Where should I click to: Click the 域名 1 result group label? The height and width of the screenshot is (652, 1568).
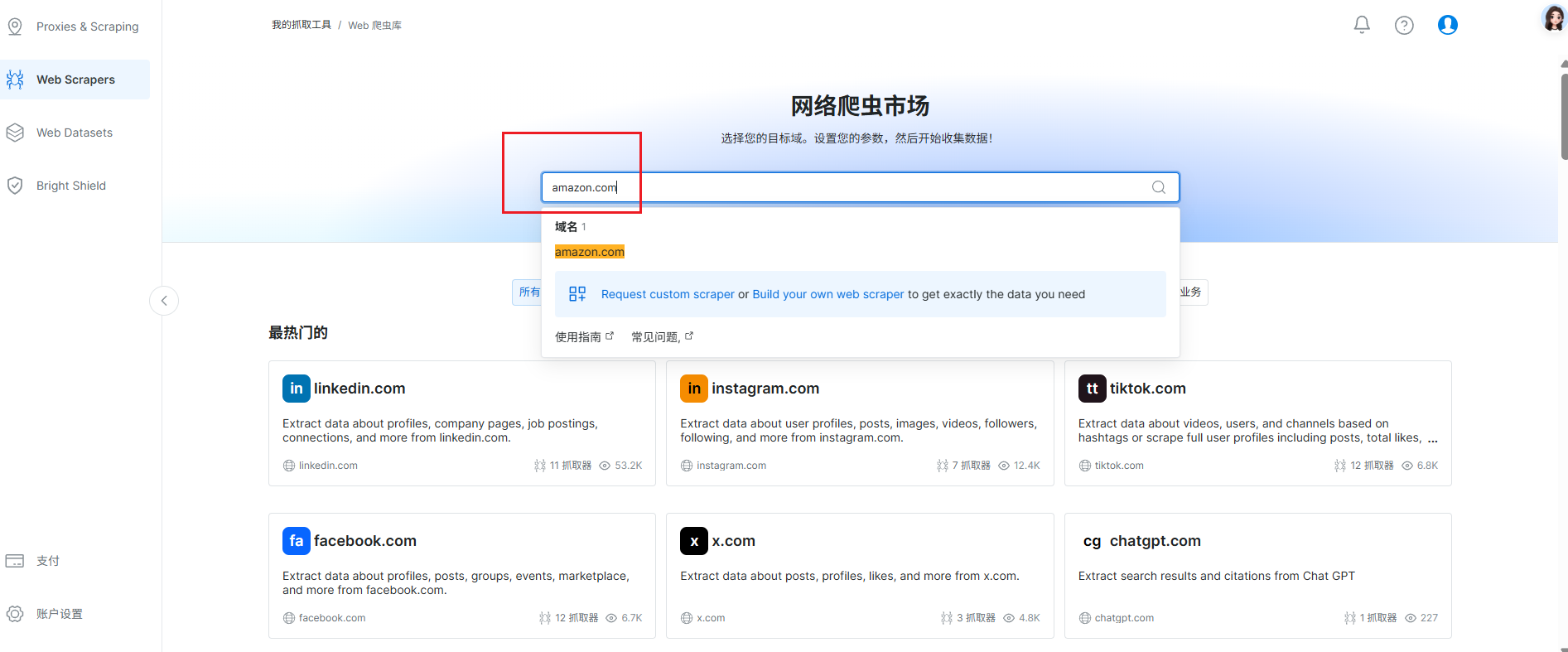pos(570,227)
